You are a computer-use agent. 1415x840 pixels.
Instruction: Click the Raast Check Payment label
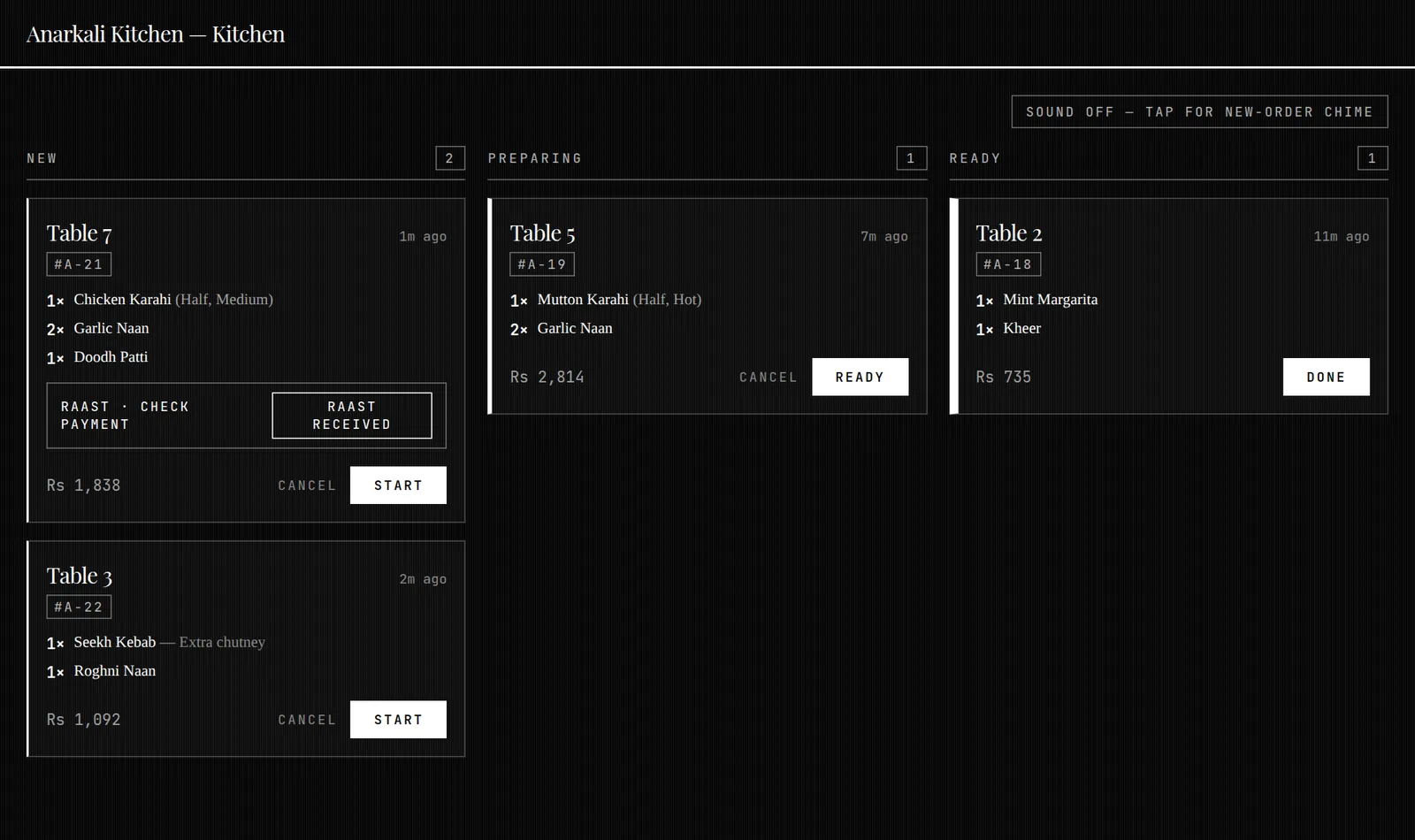[125, 416]
